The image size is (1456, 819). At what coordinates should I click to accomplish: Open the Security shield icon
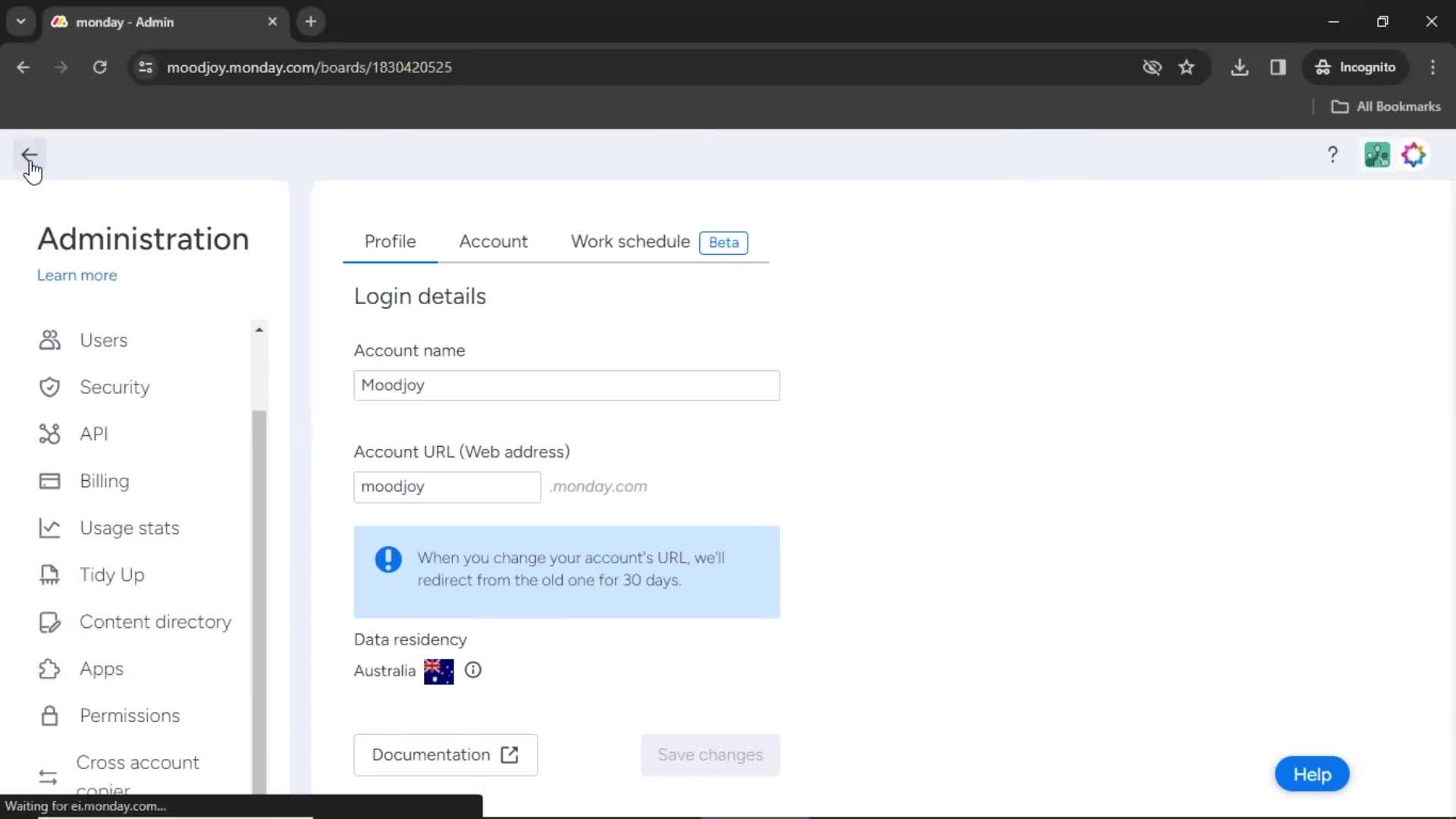(49, 388)
